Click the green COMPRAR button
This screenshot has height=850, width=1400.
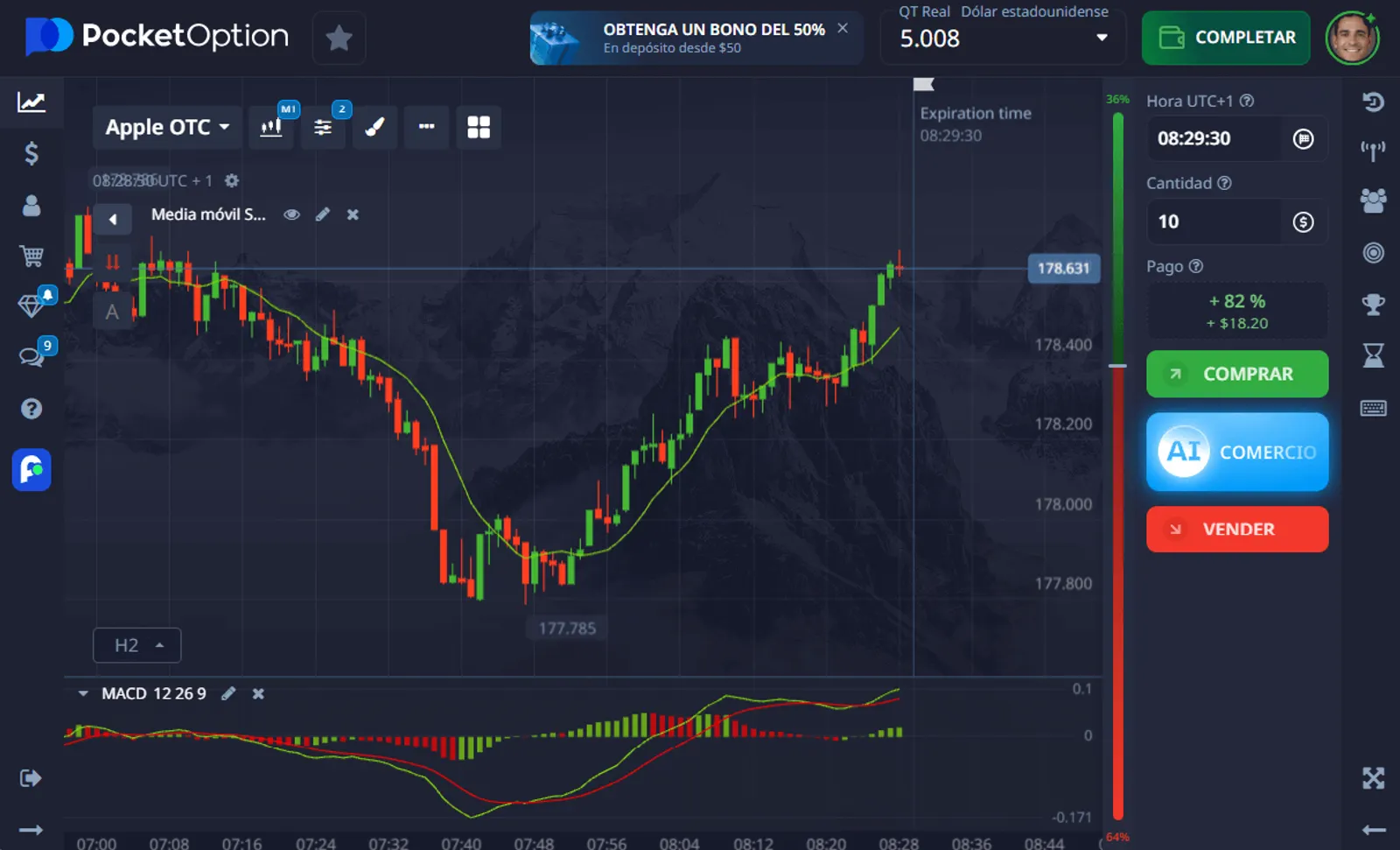pyautogui.click(x=1236, y=374)
